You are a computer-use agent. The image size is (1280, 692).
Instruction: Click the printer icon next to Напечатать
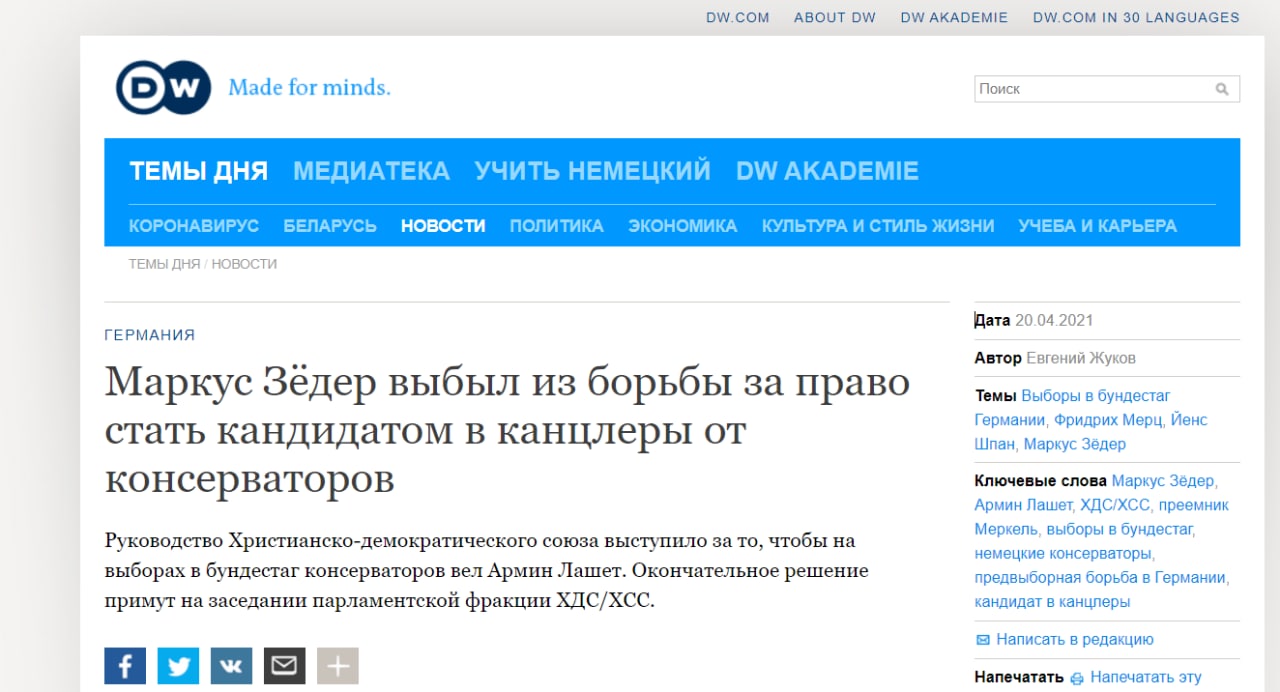[x=1077, y=678]
